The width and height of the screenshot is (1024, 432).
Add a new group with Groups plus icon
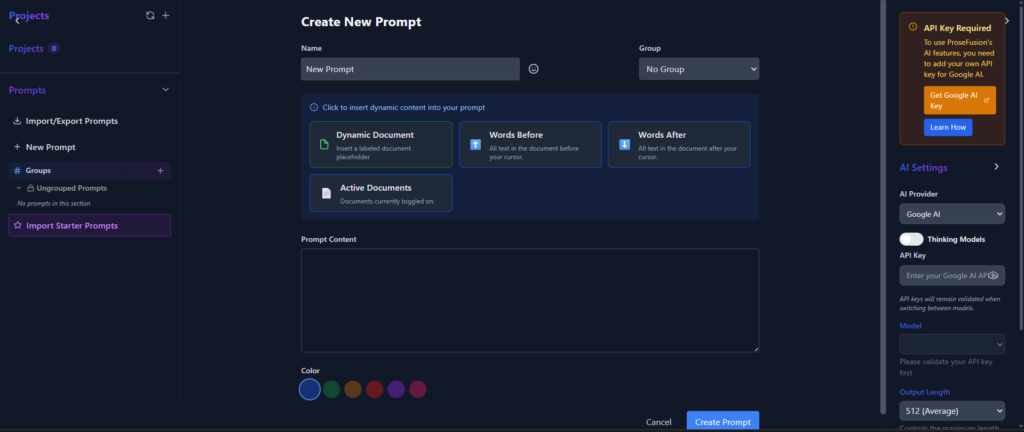tap(161, 170)
